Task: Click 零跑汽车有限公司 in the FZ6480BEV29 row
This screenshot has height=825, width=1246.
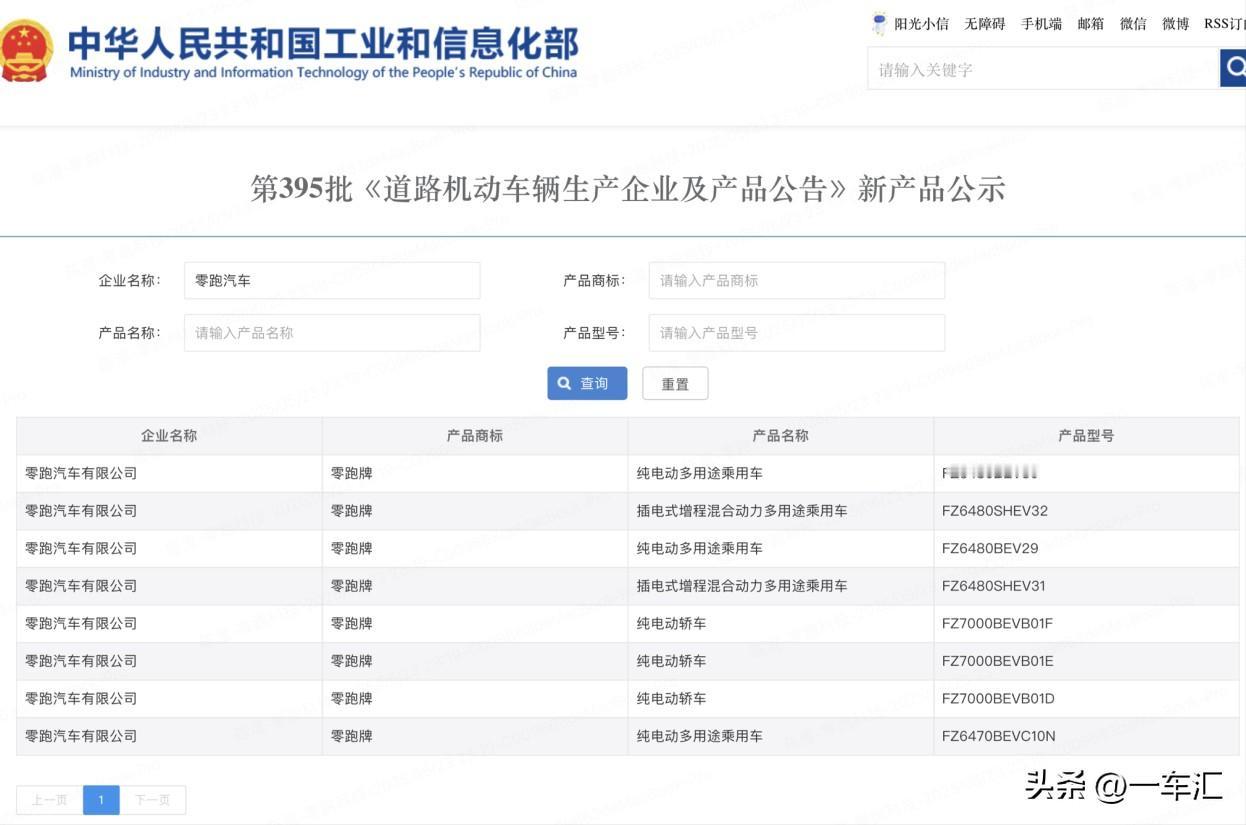Action: pyautogui.click(x=81, y=548)
